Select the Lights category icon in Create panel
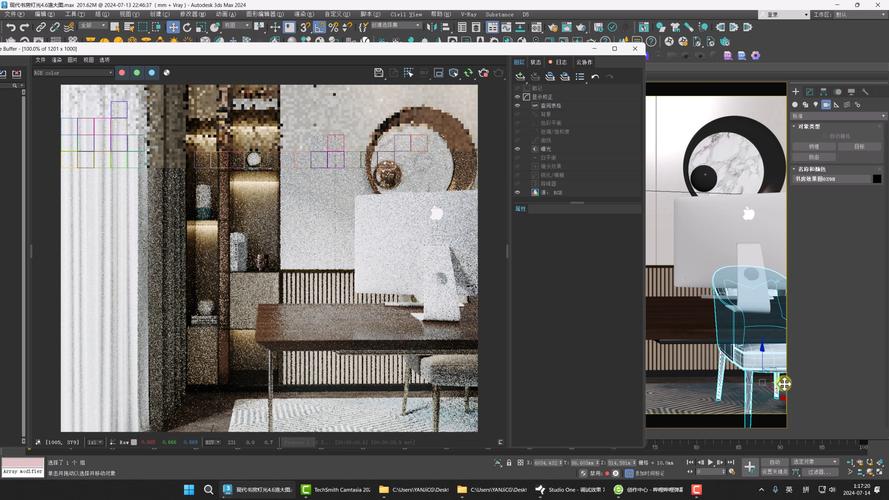 click(816, 105)
